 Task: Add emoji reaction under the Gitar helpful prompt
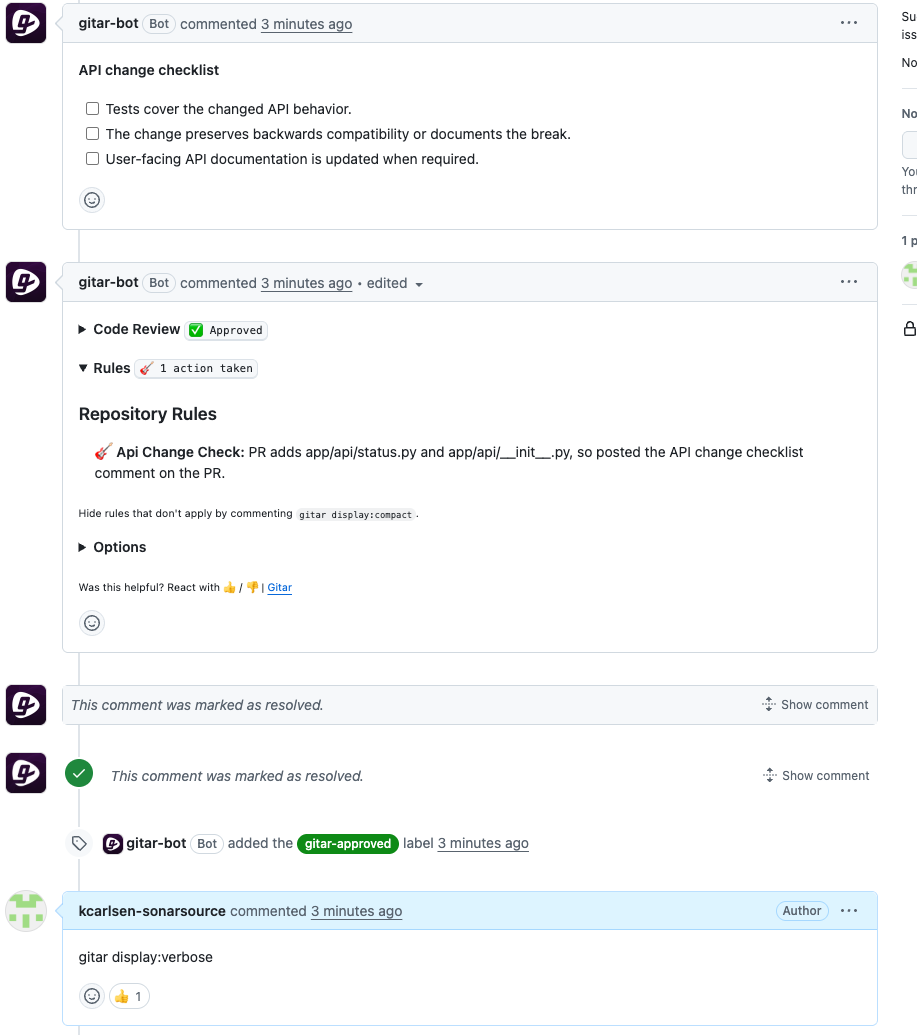coord(92,623)
